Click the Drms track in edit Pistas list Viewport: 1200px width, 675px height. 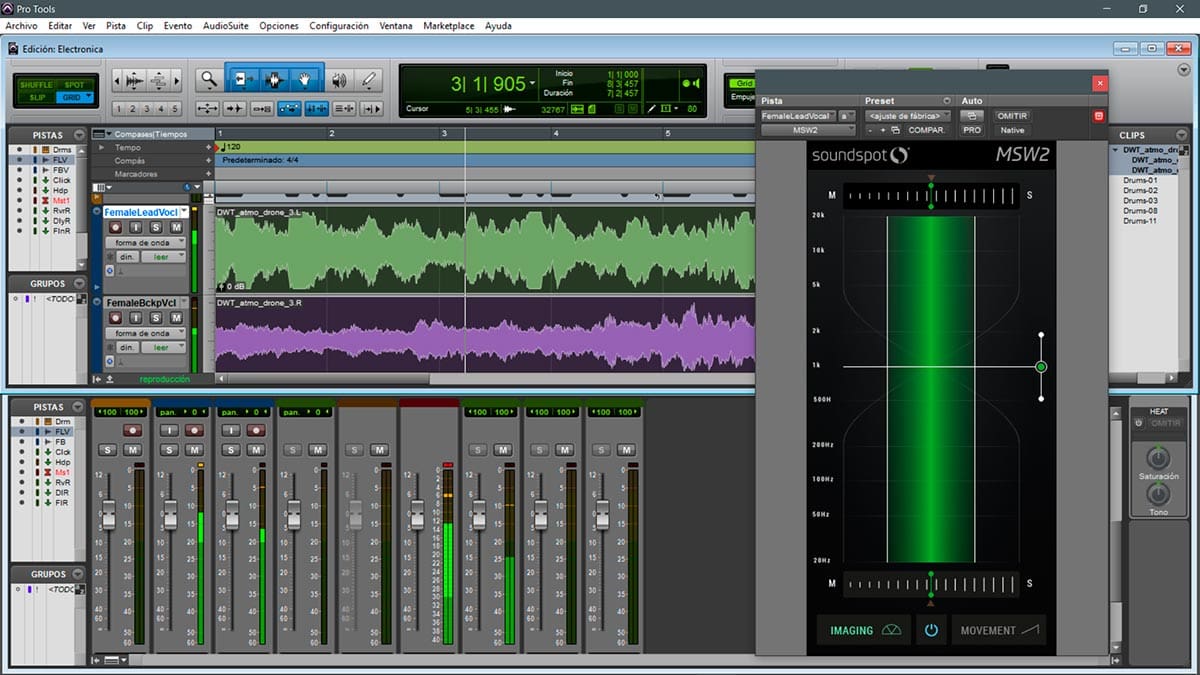(x=62, y=150)
